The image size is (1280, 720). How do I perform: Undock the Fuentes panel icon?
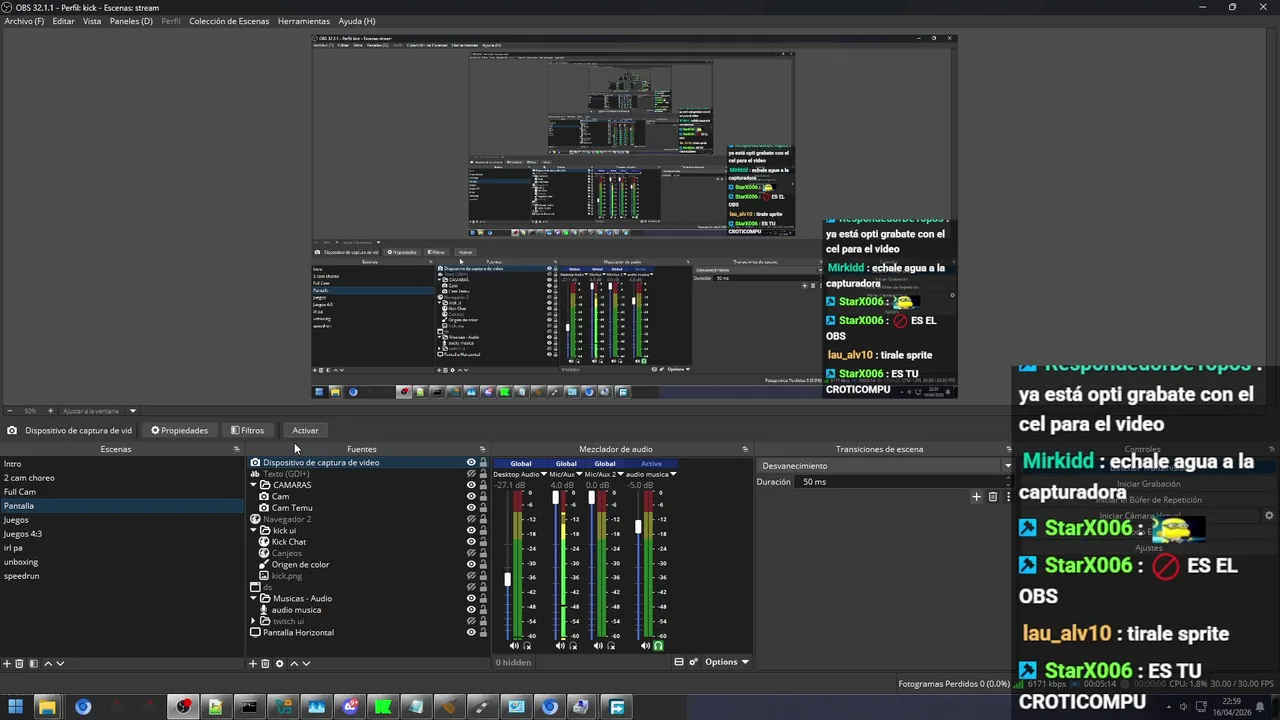482,449
